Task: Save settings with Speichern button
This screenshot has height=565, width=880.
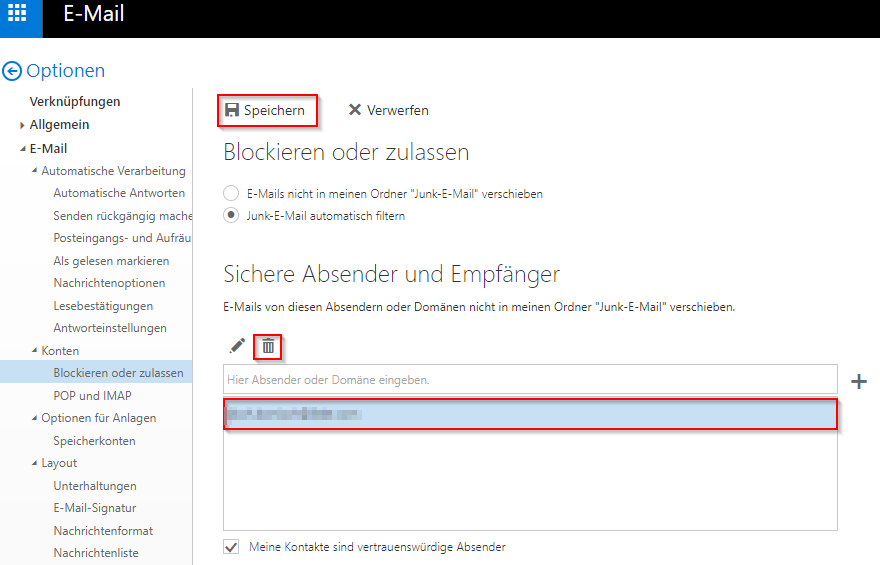Action: click(x=266, y=110)
